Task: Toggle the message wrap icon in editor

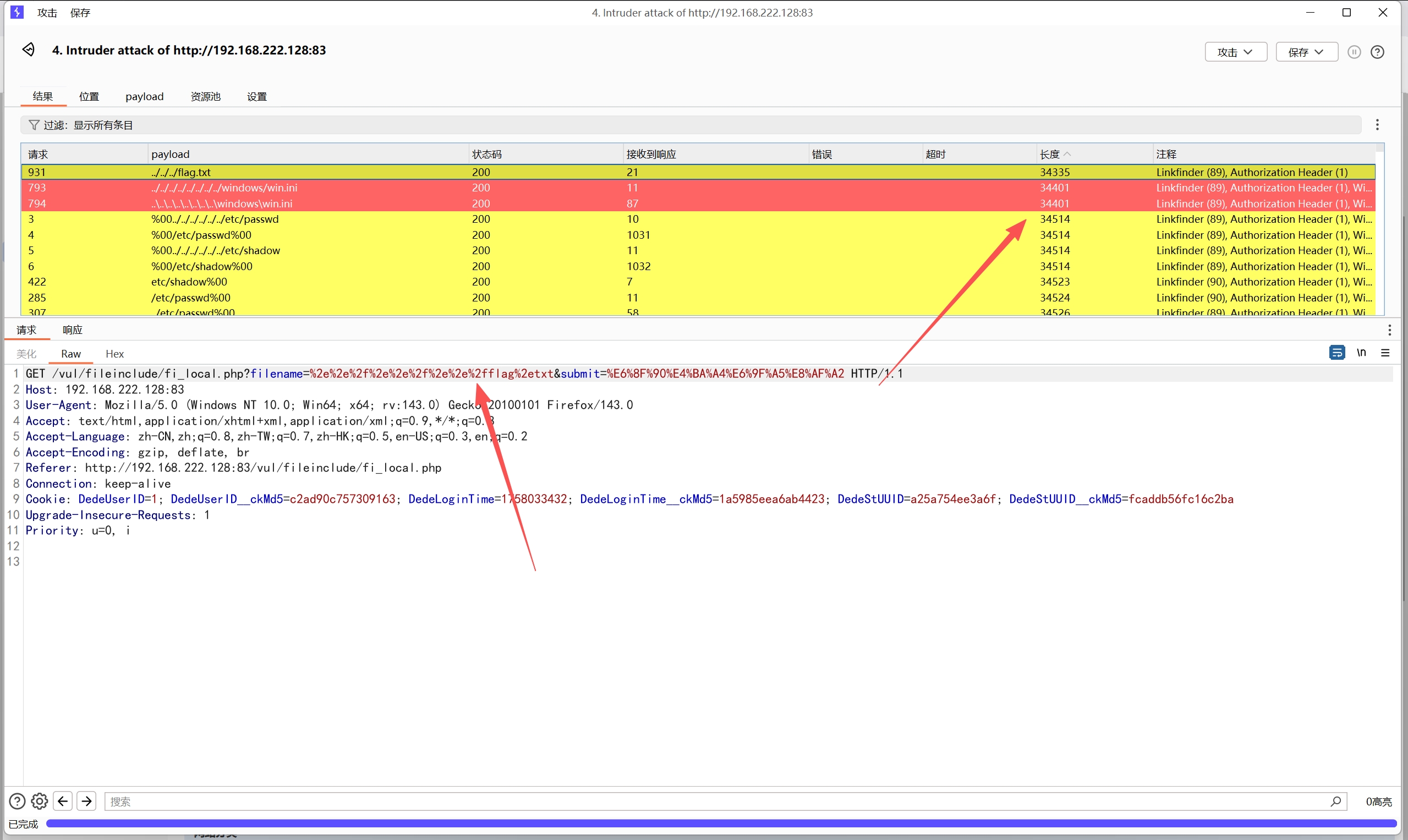Action: (x=1336, y=353)
